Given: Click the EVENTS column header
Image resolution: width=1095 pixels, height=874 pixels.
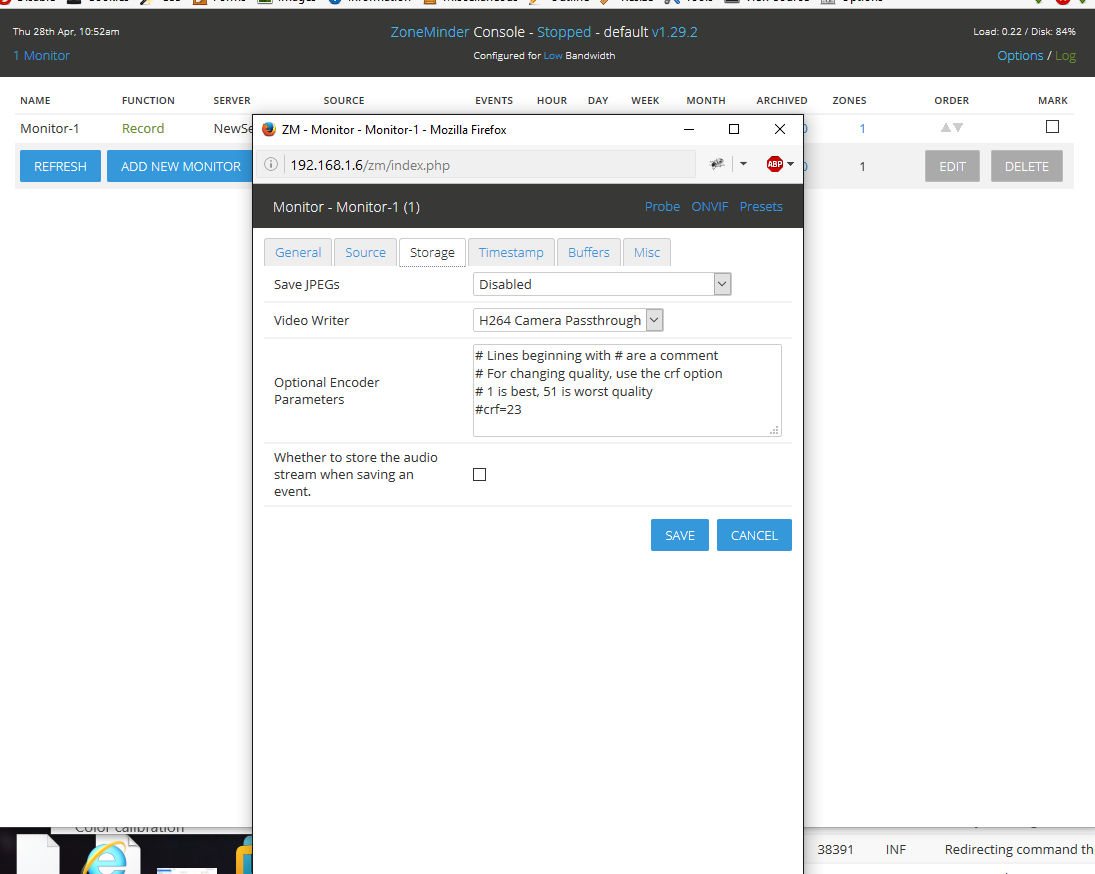Looking at the screenshot, I should tap(494, 101).
